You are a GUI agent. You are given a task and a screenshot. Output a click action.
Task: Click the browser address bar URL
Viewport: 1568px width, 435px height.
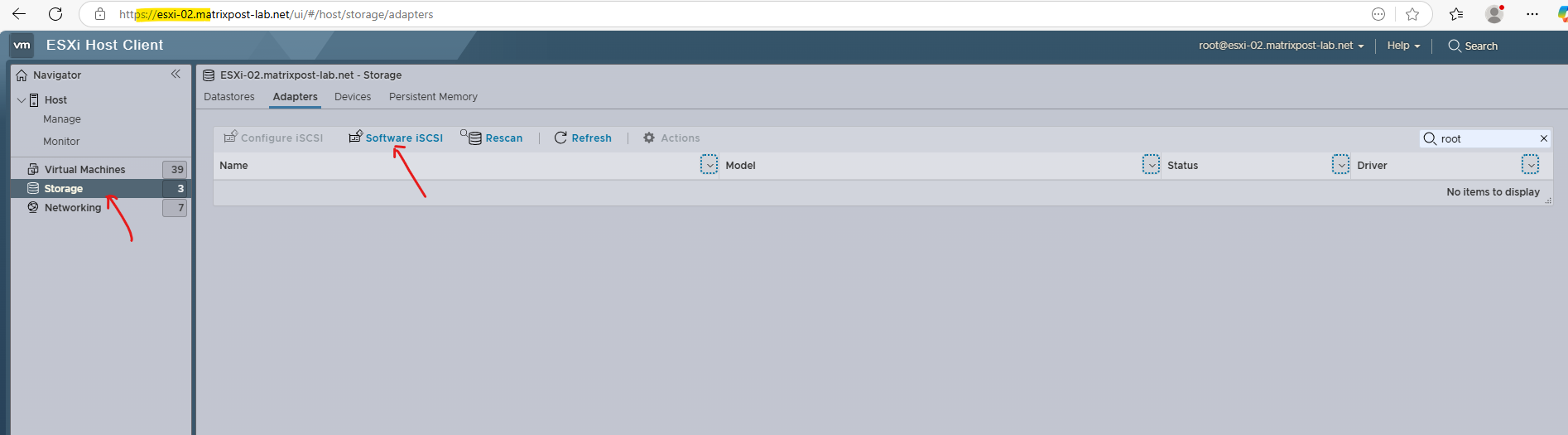[x=276, y=14]
